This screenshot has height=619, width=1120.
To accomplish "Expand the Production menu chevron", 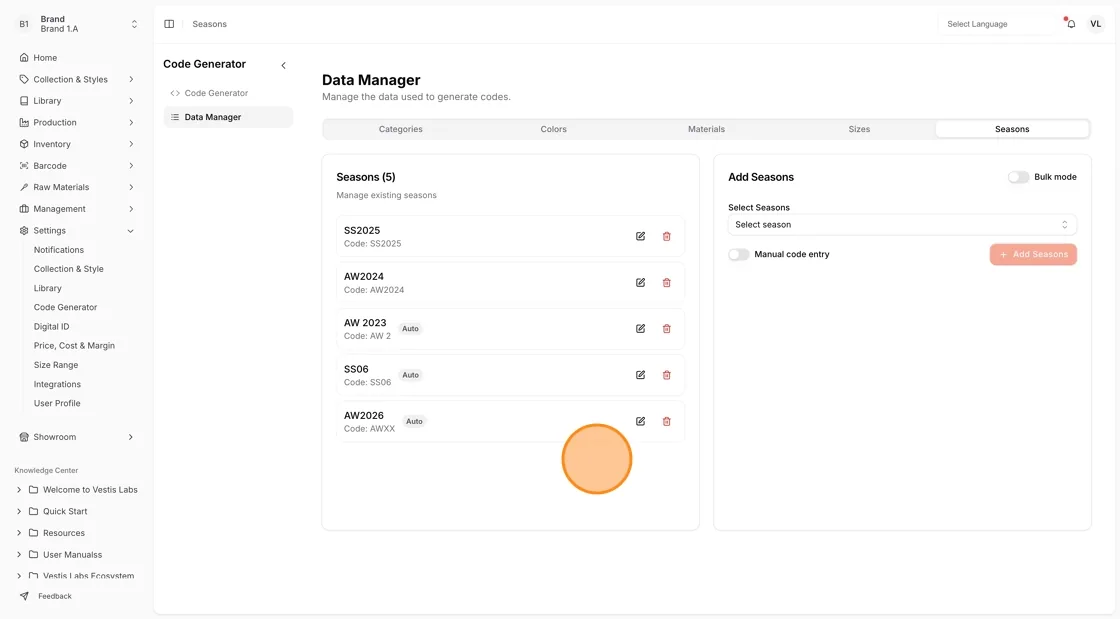I will tap(131, 122).
